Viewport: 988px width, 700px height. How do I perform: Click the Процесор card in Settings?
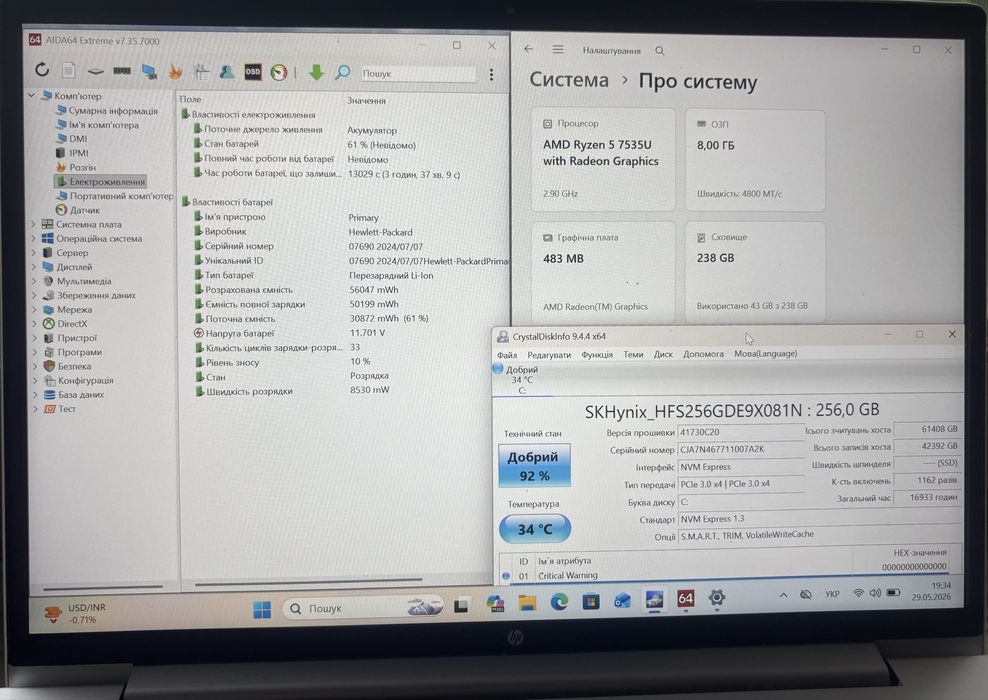[x=603, y=159]
